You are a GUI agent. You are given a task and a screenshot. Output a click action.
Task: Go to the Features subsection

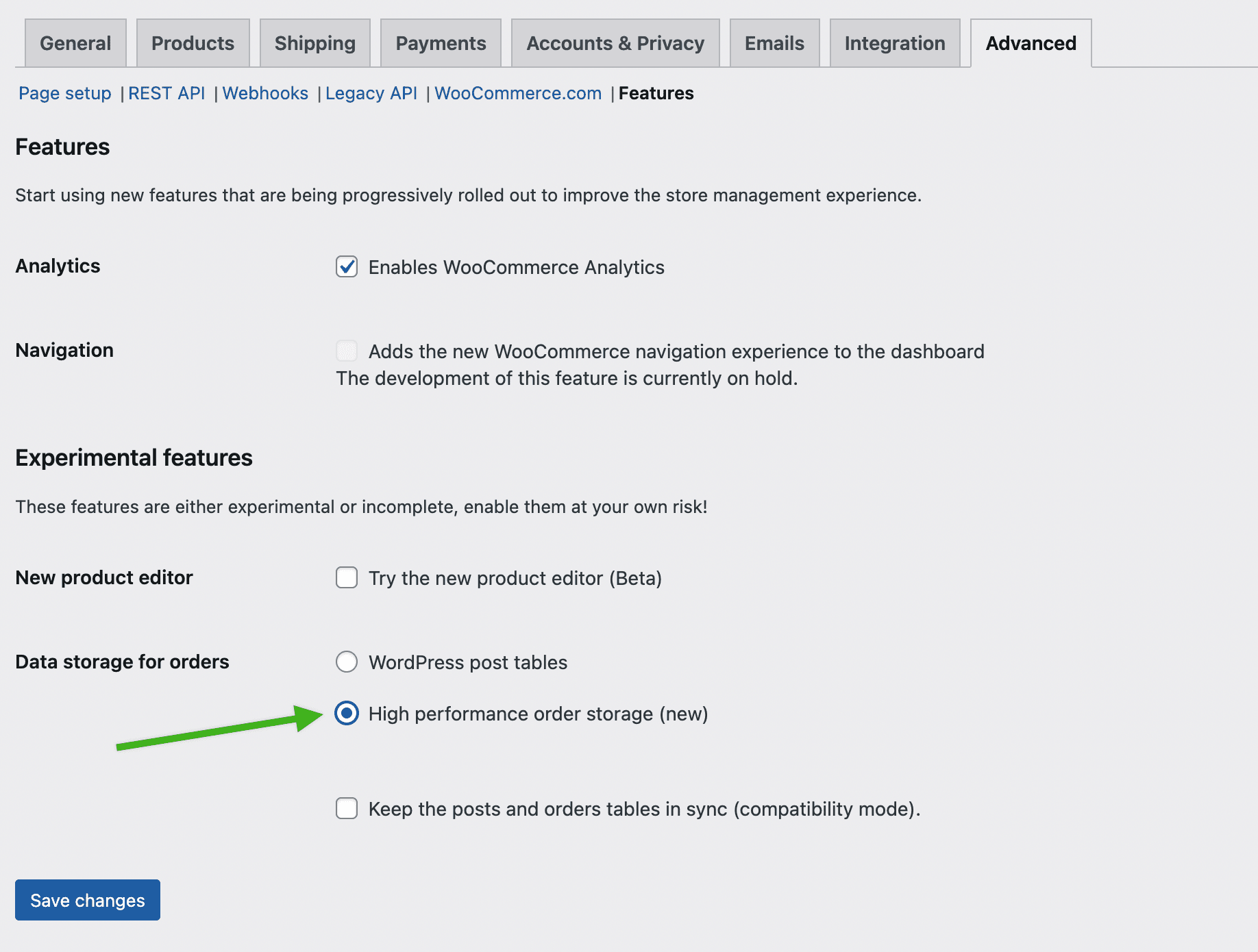655,93
